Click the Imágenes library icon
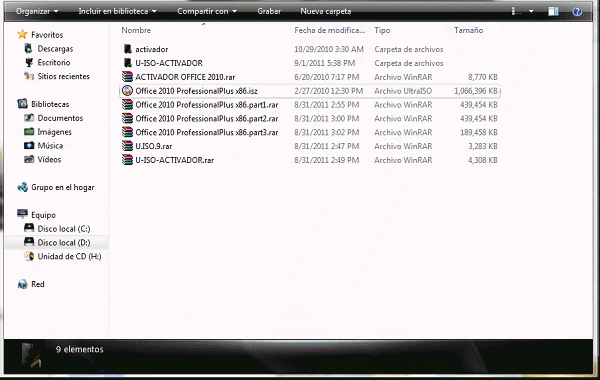 click(x=29, y=132)
